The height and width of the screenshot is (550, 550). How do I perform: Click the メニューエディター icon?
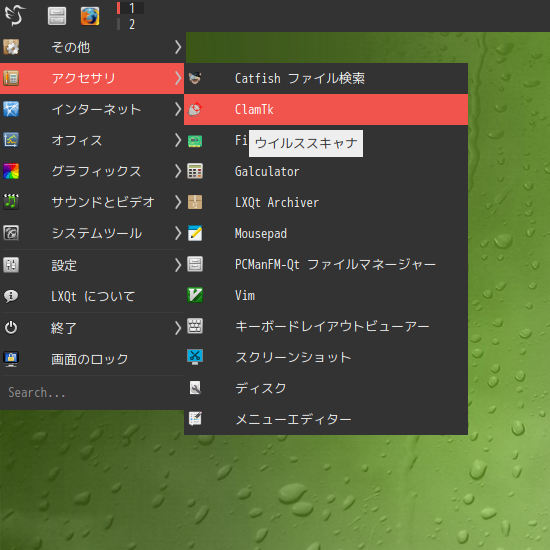[195, 419]
